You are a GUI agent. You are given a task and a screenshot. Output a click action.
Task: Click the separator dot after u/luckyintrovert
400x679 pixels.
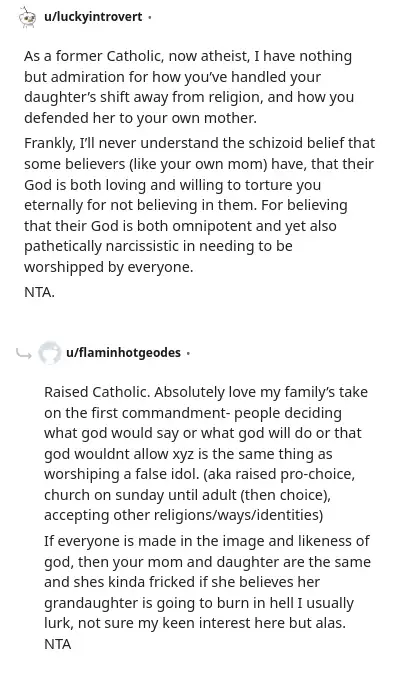click(x=150, y=18)
